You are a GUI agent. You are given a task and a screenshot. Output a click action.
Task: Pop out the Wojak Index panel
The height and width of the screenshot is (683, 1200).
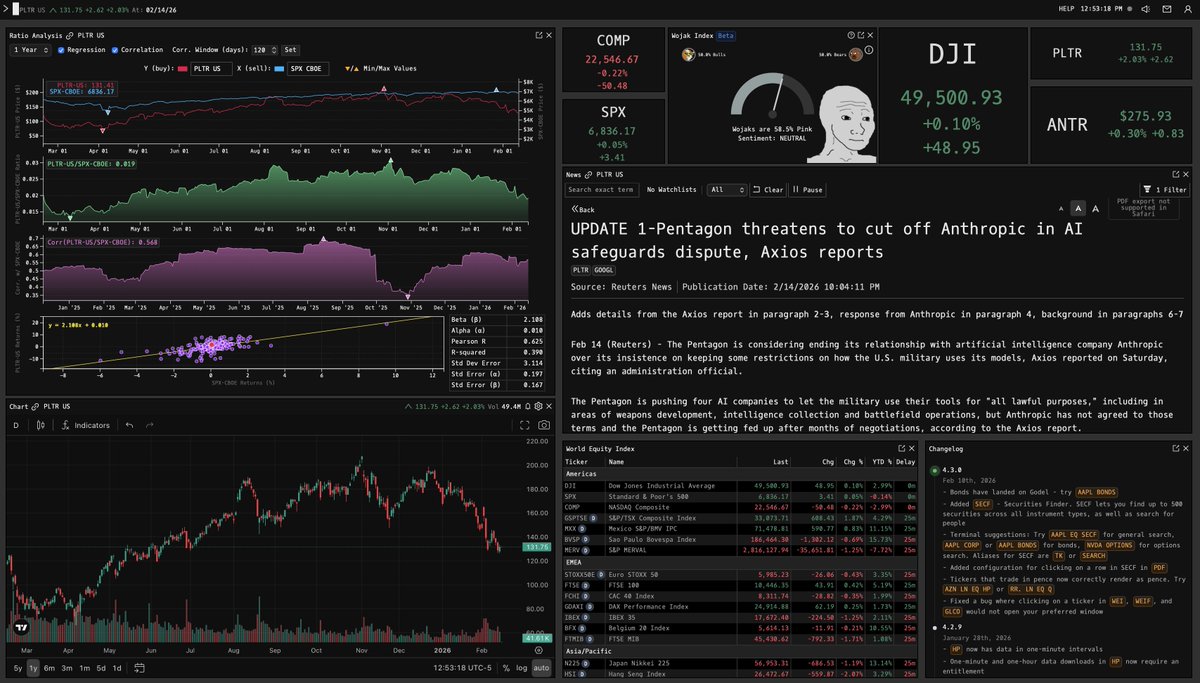863,35
